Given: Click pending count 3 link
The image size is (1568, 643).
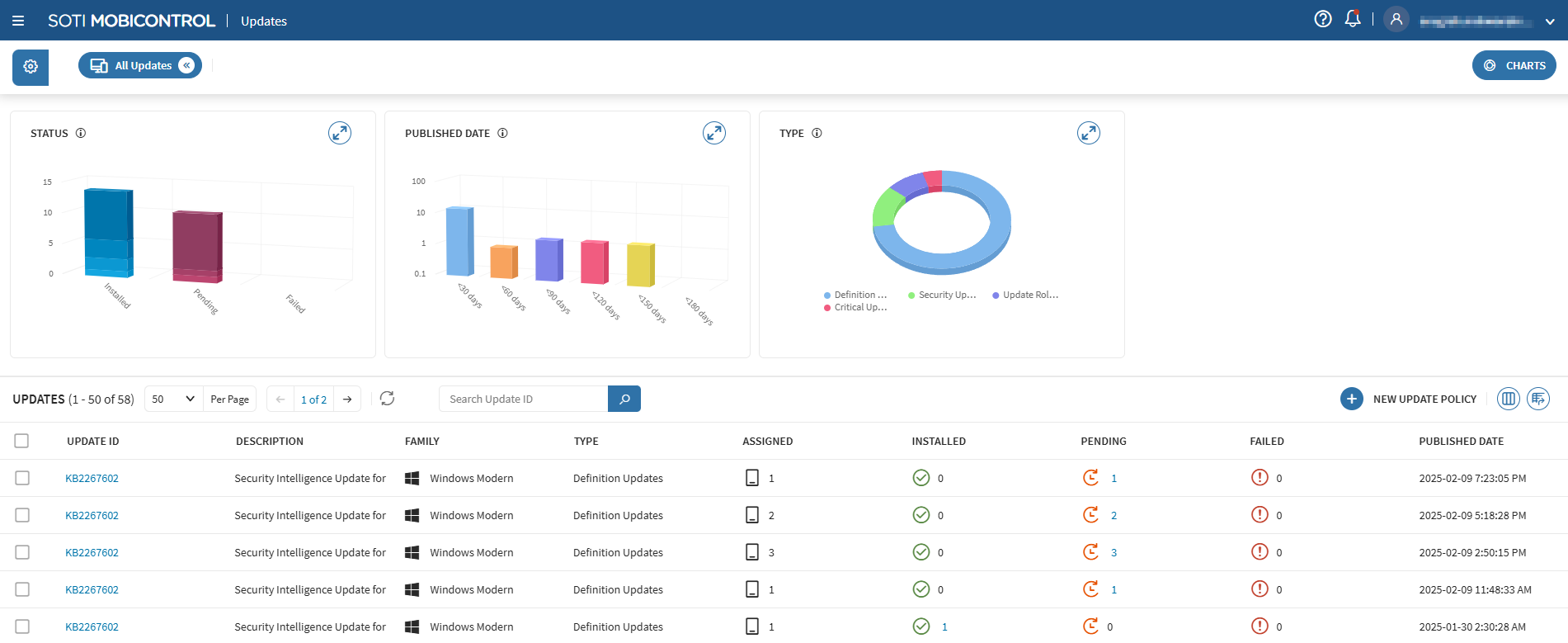Looking at the screenshot, I should click(1114, 553).
